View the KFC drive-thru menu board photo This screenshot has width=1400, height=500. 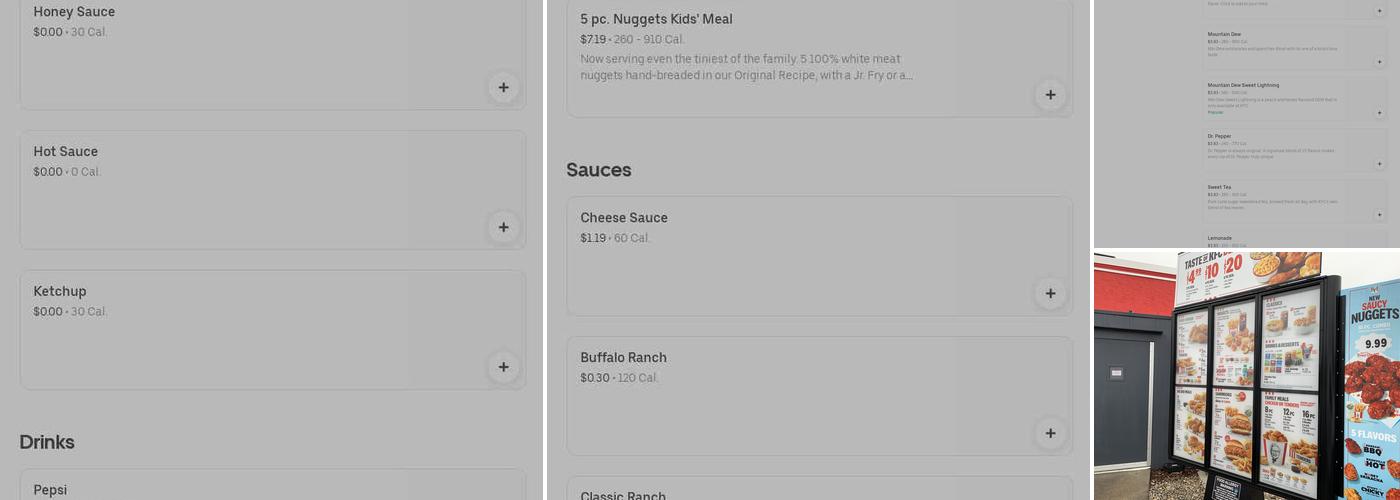pyautogui.click(x=1246, y=375)
